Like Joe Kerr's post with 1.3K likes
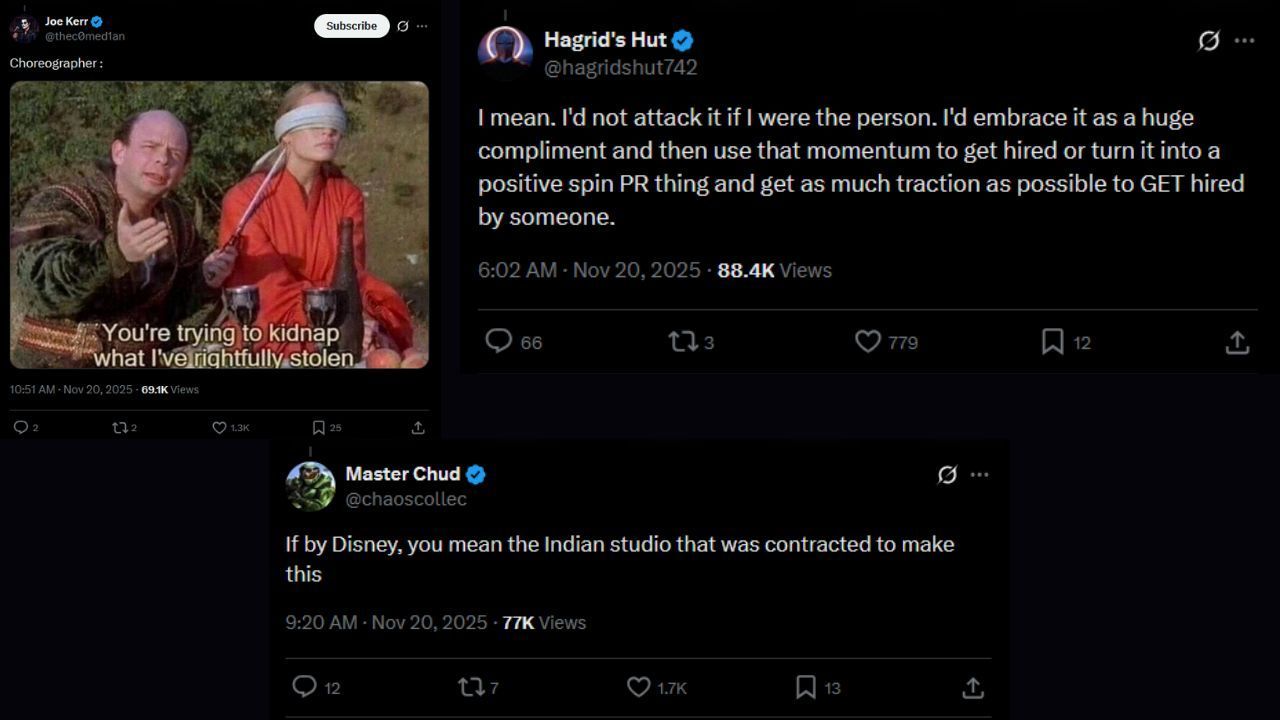The width and height of the screenshot is (1280, 720). 220,428
